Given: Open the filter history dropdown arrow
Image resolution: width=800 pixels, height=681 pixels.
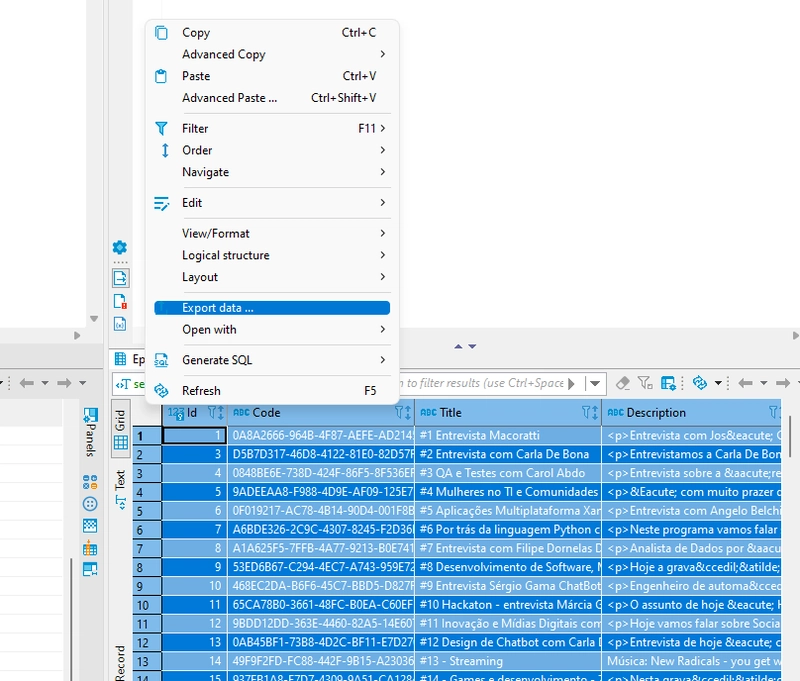Looking at the screenshot, I should tap(595, 383).
